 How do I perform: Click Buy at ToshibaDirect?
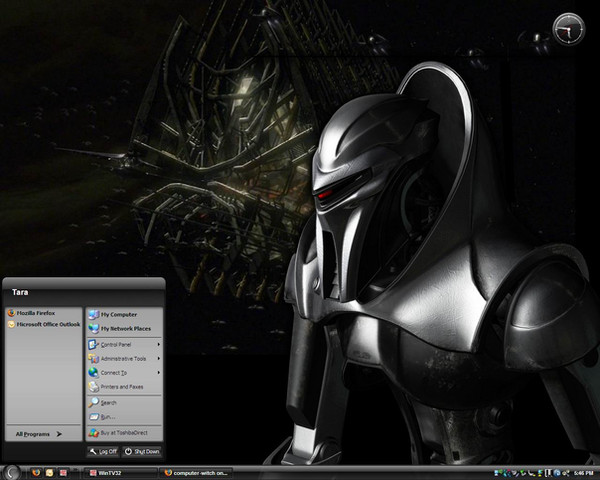click(122, 433)
